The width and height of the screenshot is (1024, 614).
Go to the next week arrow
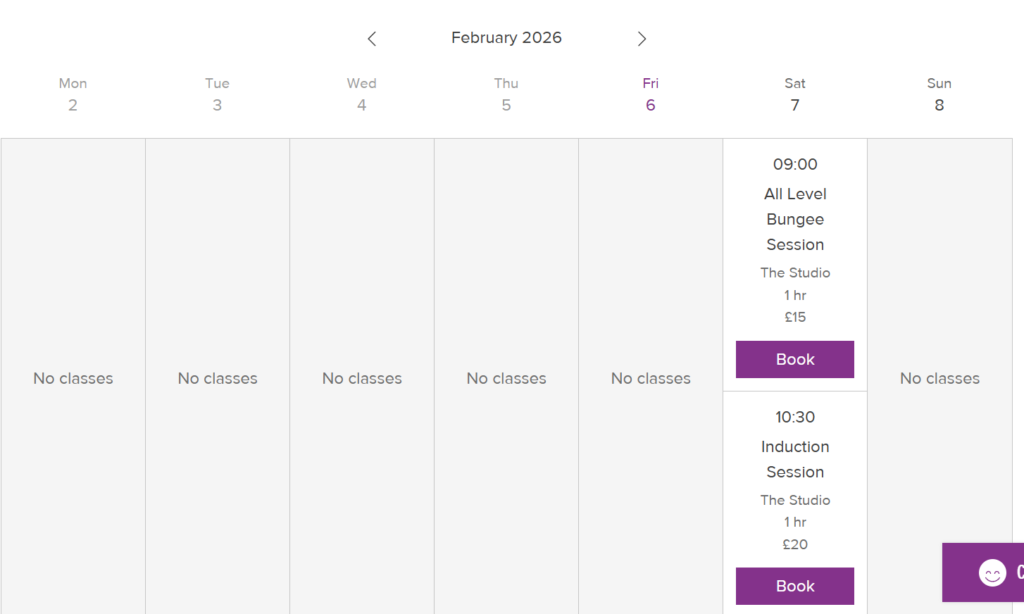pyautogui.click(x=642, y=39)
